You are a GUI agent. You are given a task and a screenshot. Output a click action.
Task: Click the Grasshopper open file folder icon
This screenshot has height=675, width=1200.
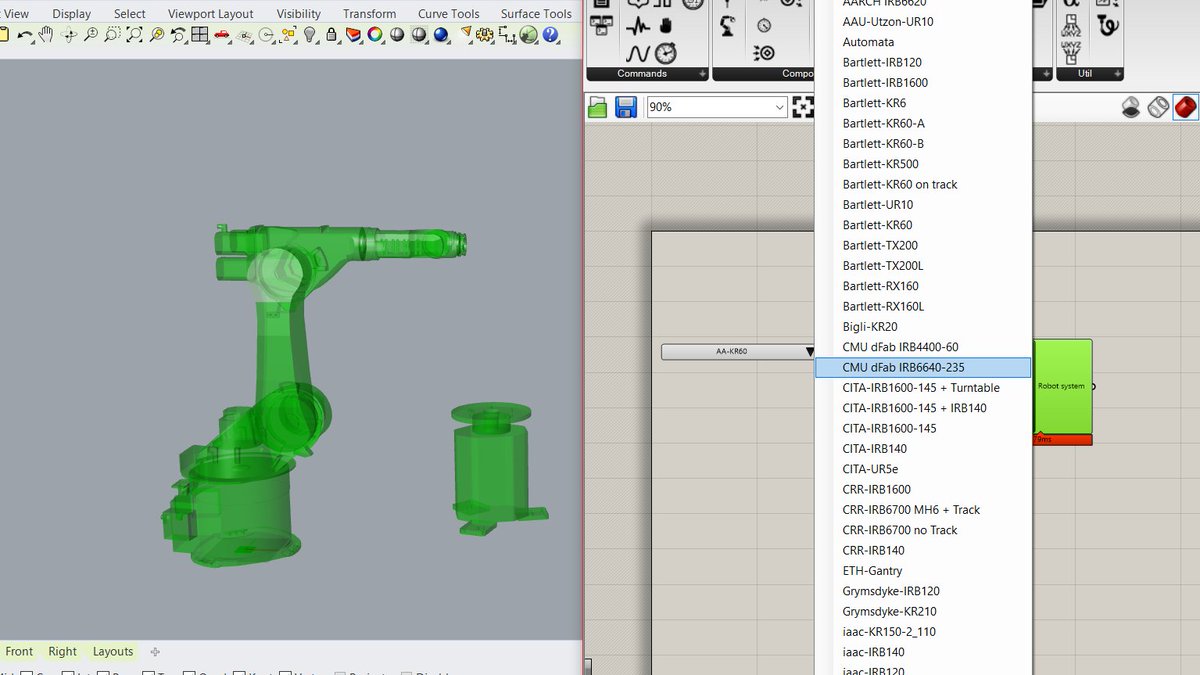[597, 107]
